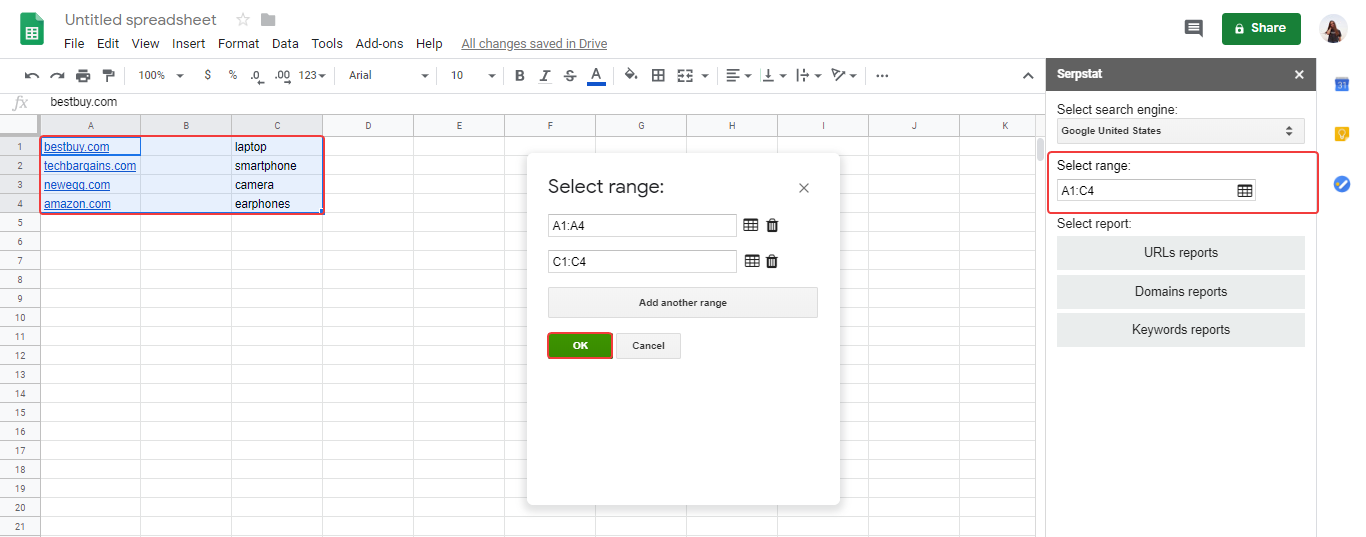Click the move to folder icon
The width and height of the screenshot is (1366, 537).
(x=268, y=20)
